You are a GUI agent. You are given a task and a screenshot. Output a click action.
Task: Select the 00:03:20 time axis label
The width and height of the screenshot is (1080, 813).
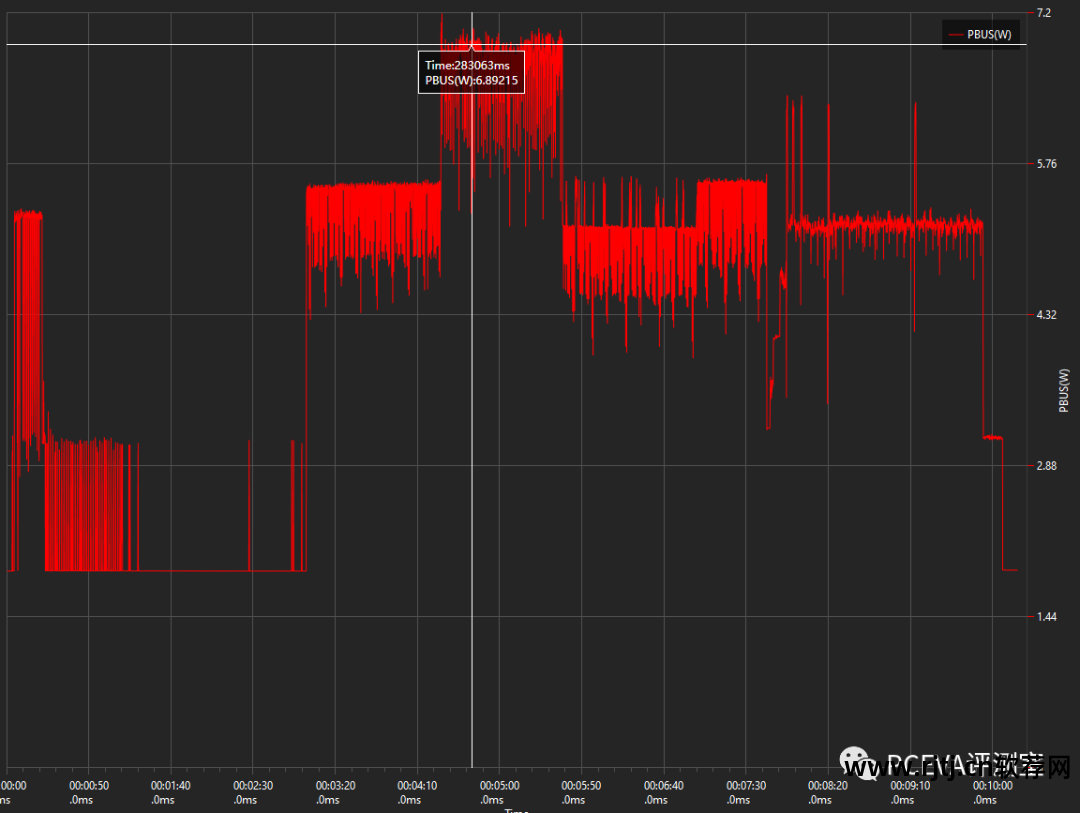335,787
